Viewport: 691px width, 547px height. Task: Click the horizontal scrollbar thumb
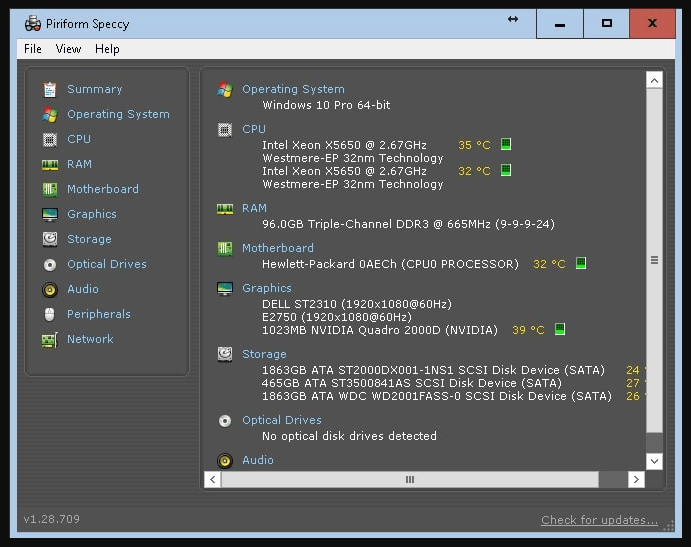coord(410,480)
